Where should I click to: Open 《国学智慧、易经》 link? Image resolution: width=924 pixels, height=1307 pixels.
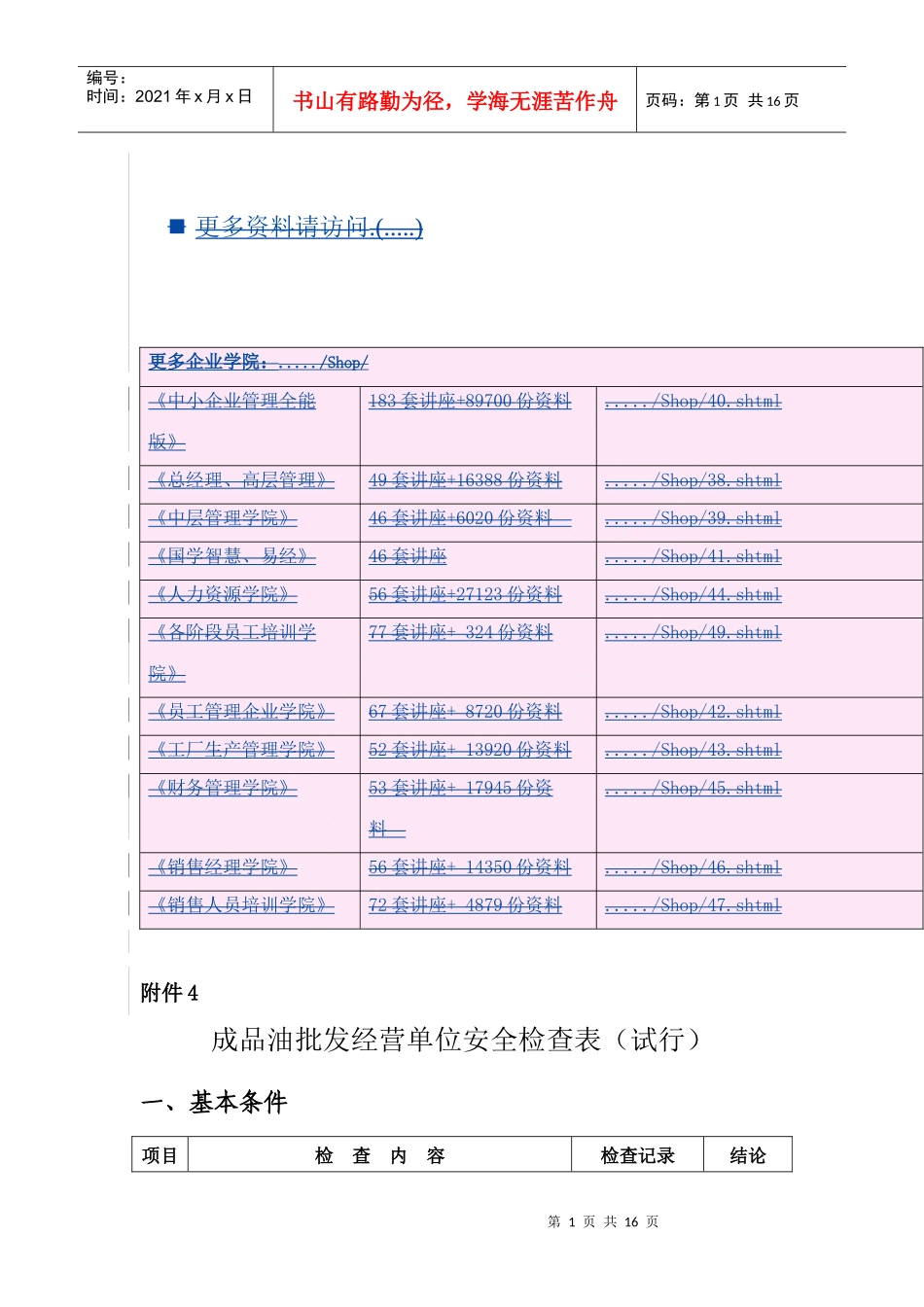pos(231,556)
